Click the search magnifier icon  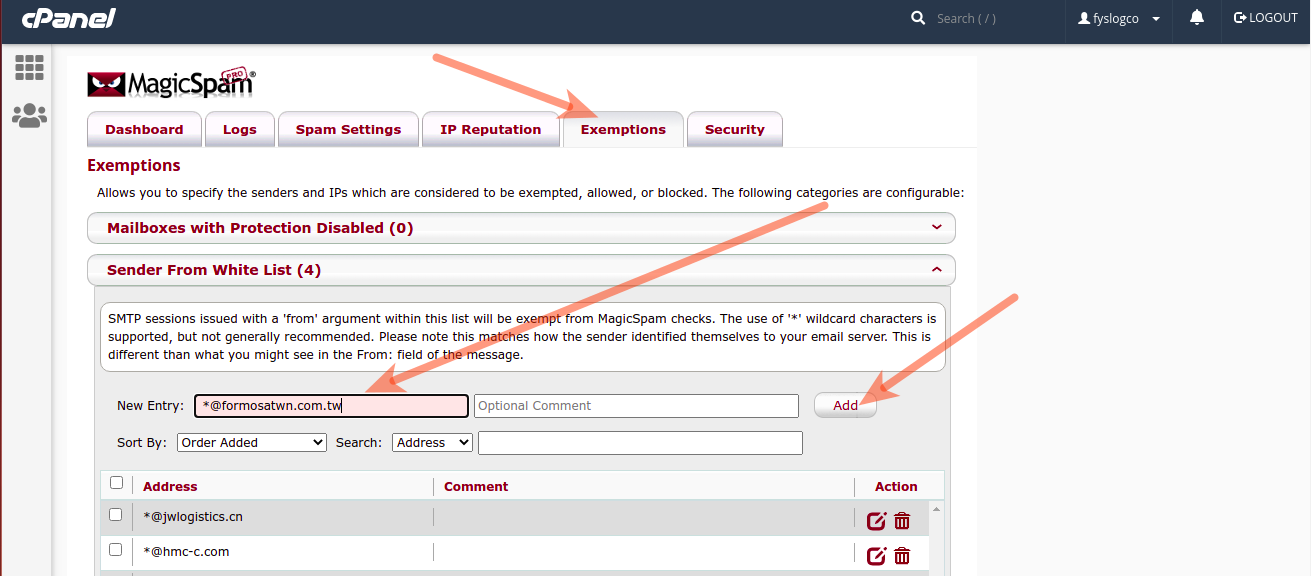click(x=918, y=18)
